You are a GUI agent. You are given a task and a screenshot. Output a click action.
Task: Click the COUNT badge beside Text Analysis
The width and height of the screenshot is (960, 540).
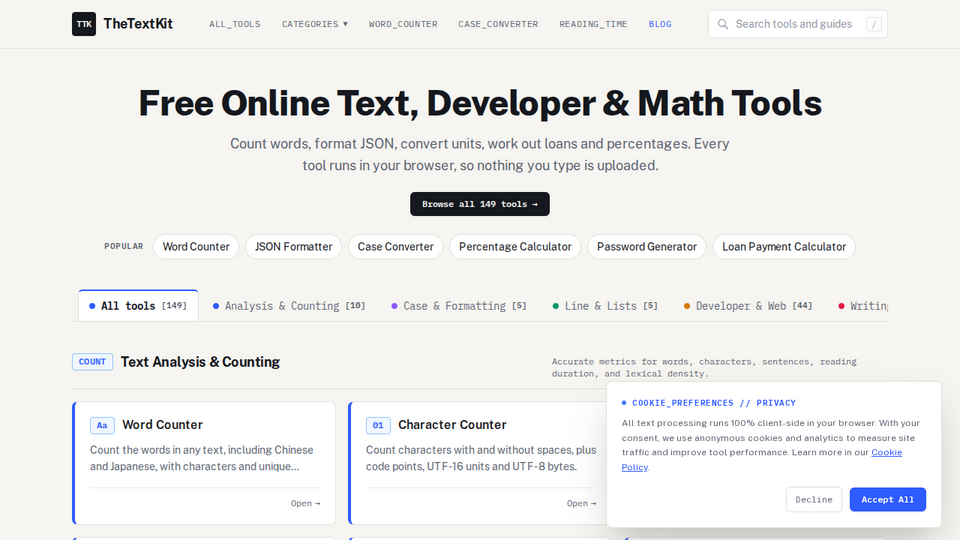92,362
